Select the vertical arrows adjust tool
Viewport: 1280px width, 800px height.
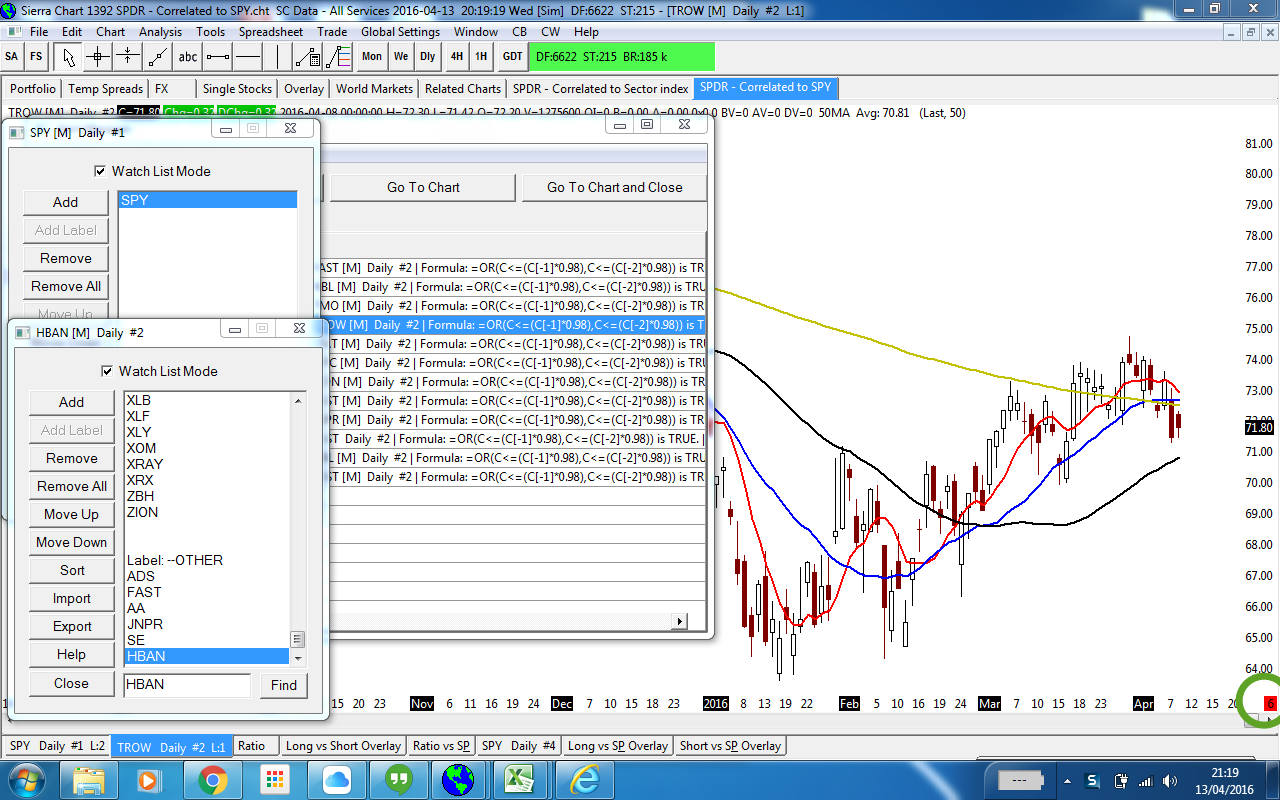(x=127, y=56)
